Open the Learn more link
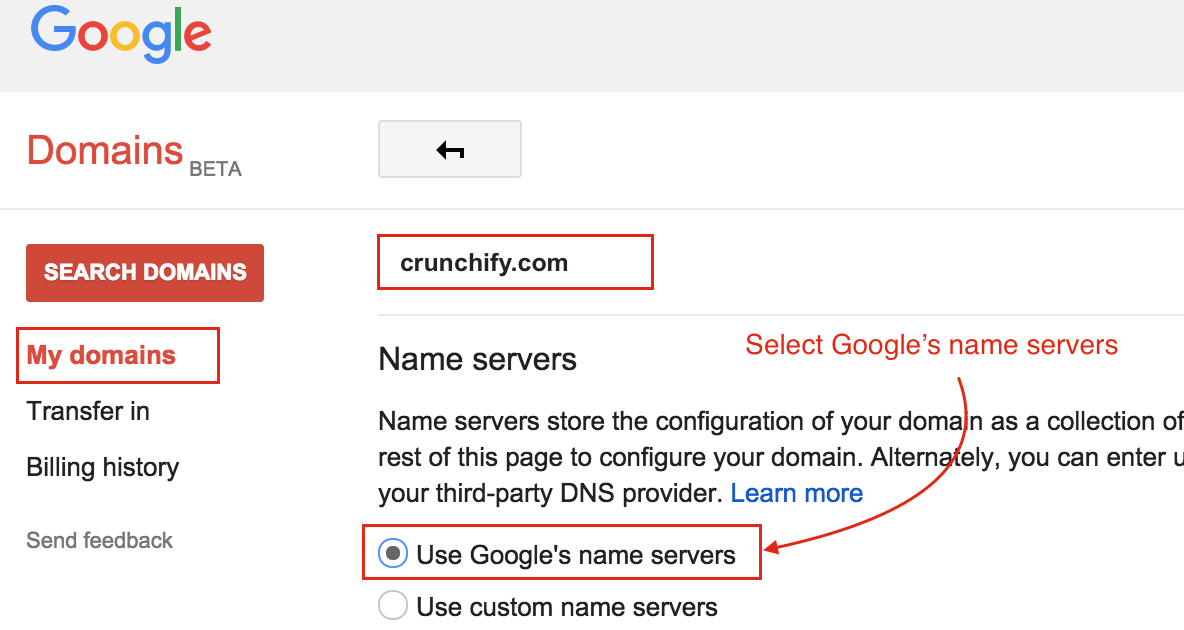This screenshot has height=630, width=1184. pyautogui.click(x=797, y=493)
